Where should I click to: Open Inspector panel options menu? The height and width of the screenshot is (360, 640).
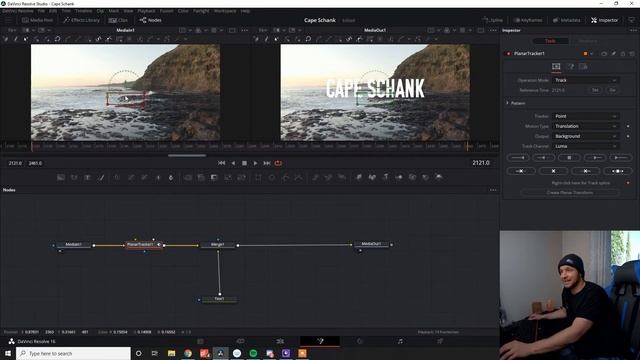point(633,30)
